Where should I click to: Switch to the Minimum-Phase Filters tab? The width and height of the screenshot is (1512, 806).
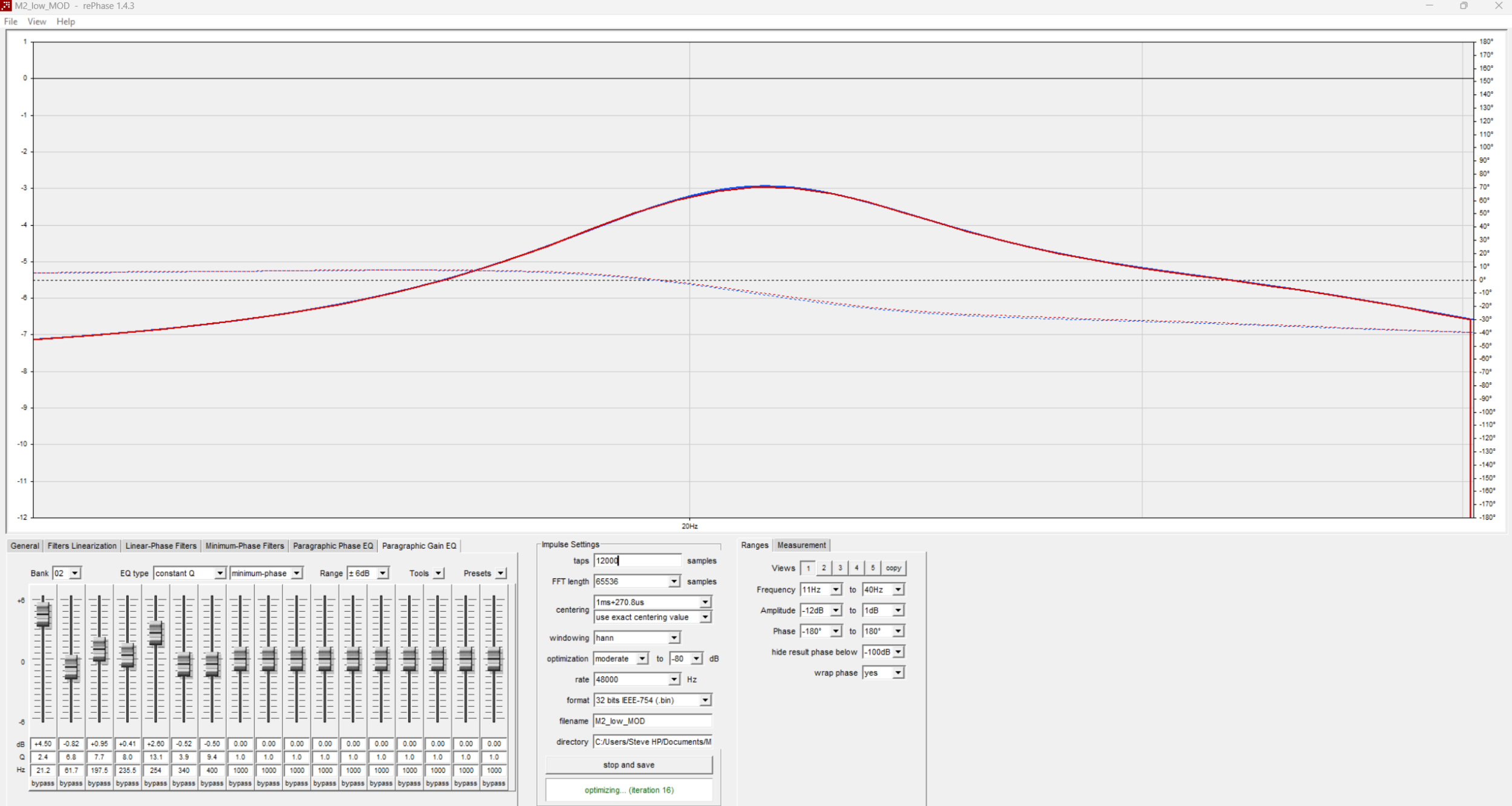pyautogui.click(x=244, y=546)
